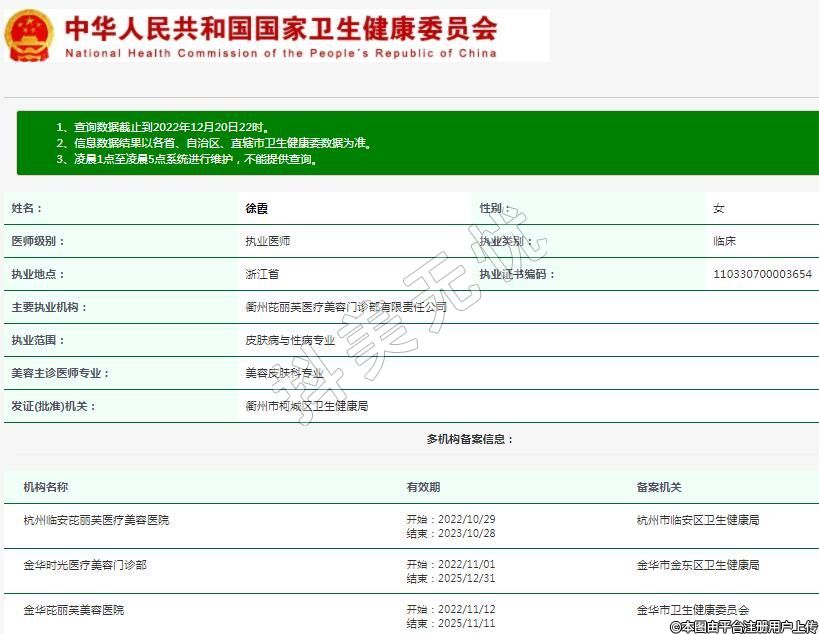The image size is (819, 634).
Task: Click the national emblem logo
Action: [x=29, y=35]
